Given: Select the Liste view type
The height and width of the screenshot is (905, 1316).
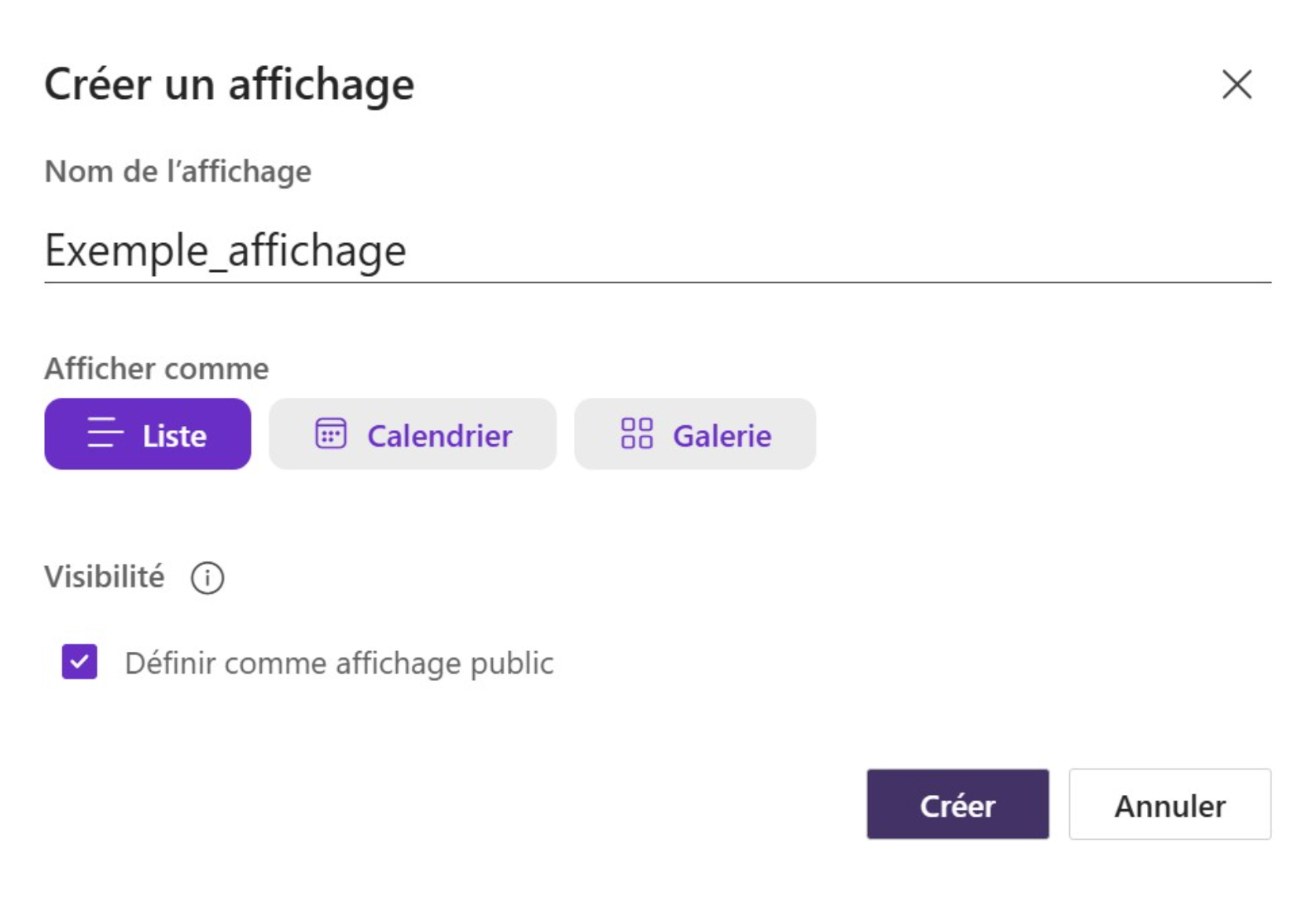Looking at the screenshot, I should coord(148,434).
